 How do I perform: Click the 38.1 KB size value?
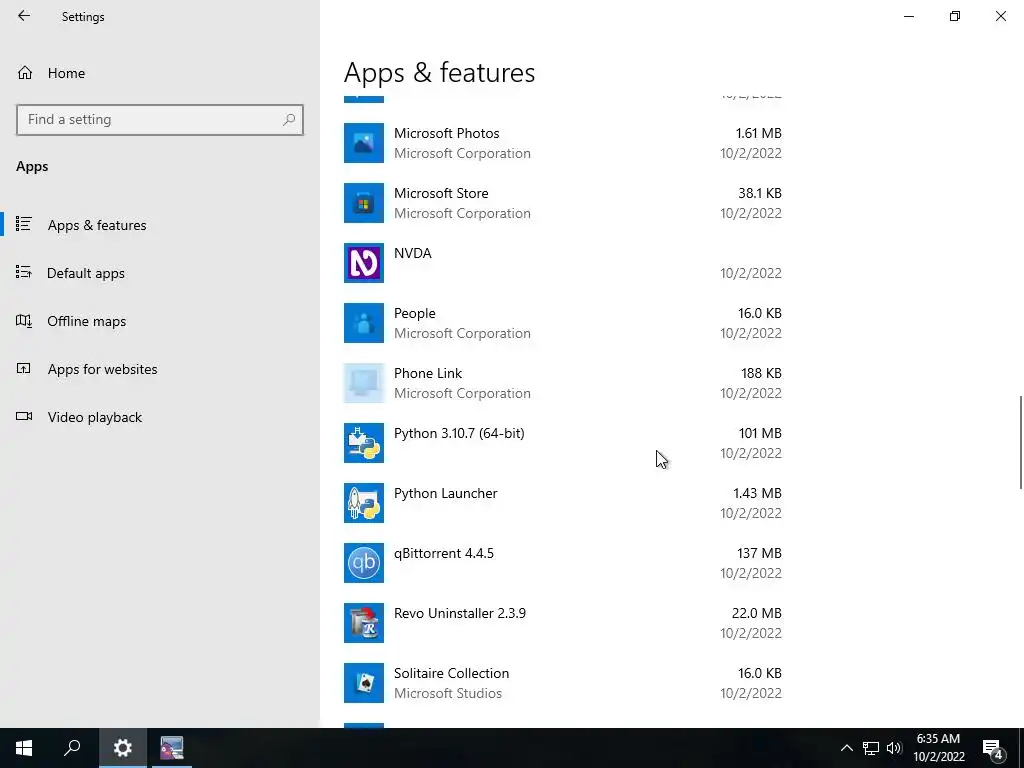point(760,193)
